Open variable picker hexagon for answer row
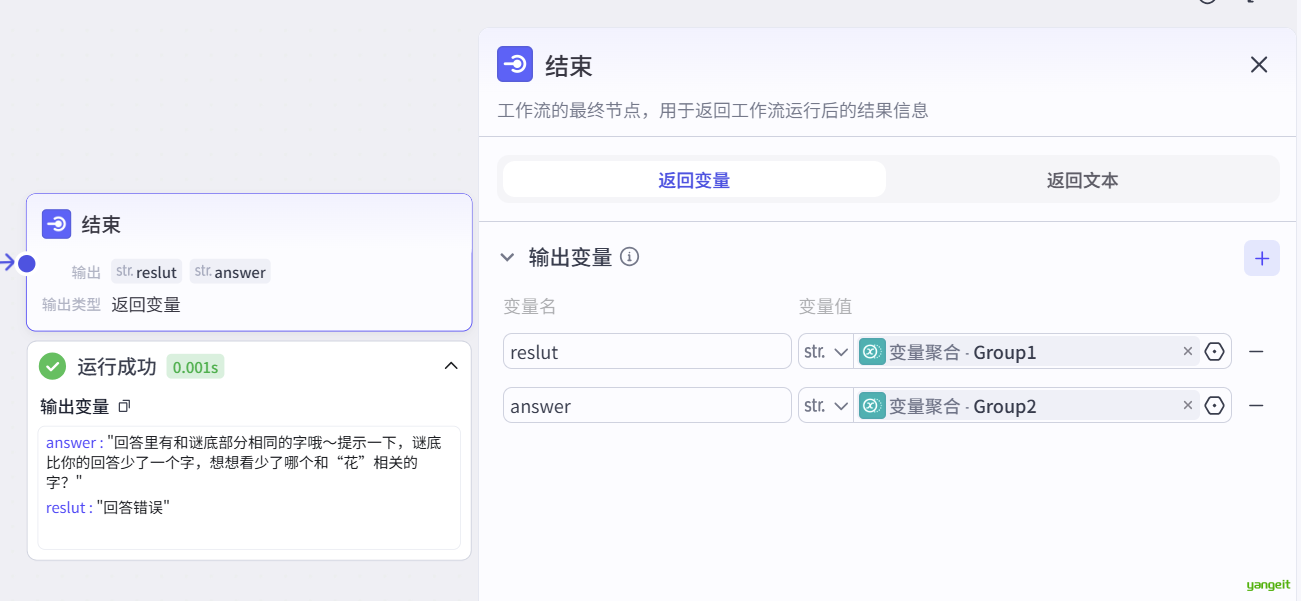Viewport: 1301px width, 601px height. point(1215,406)
